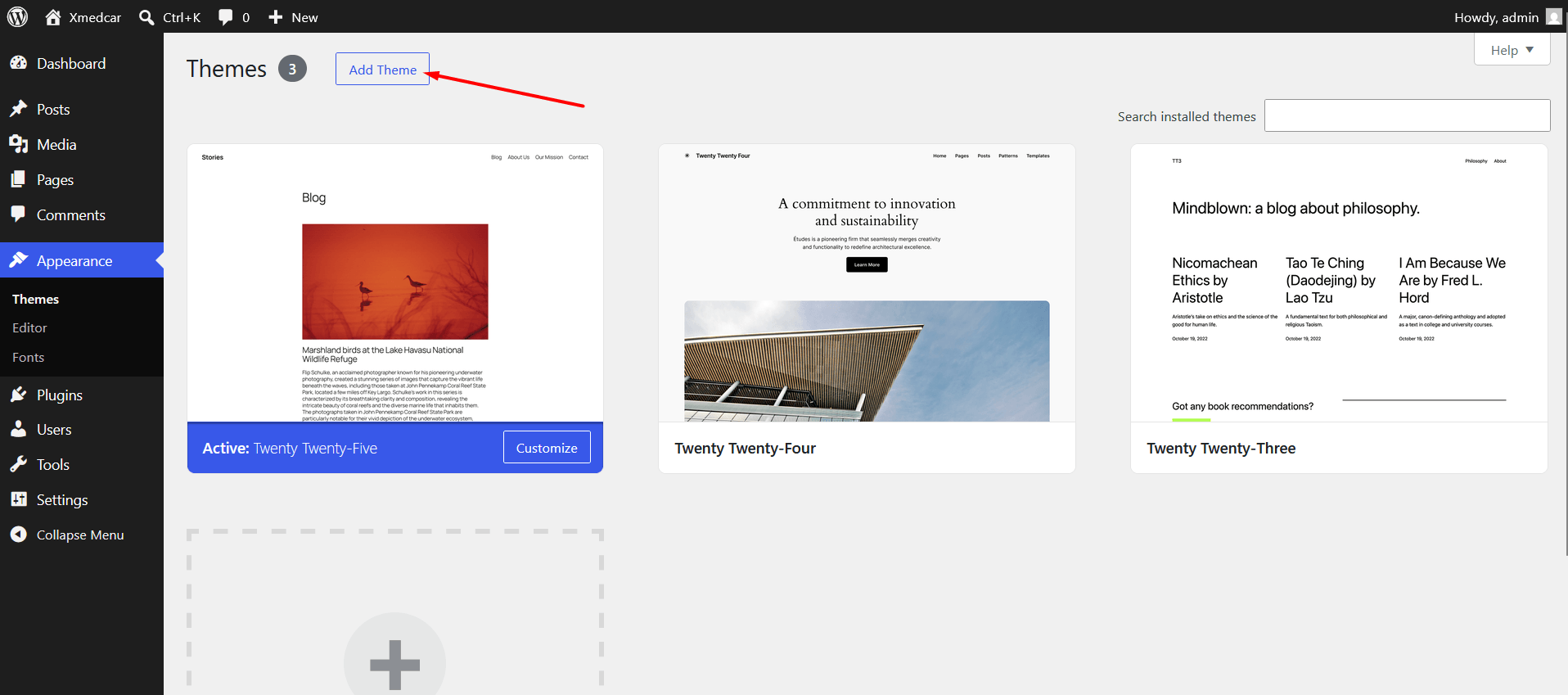Click the New plus icon in admin bar
The image size is (1568, 695).
click(x=276, y=17)
